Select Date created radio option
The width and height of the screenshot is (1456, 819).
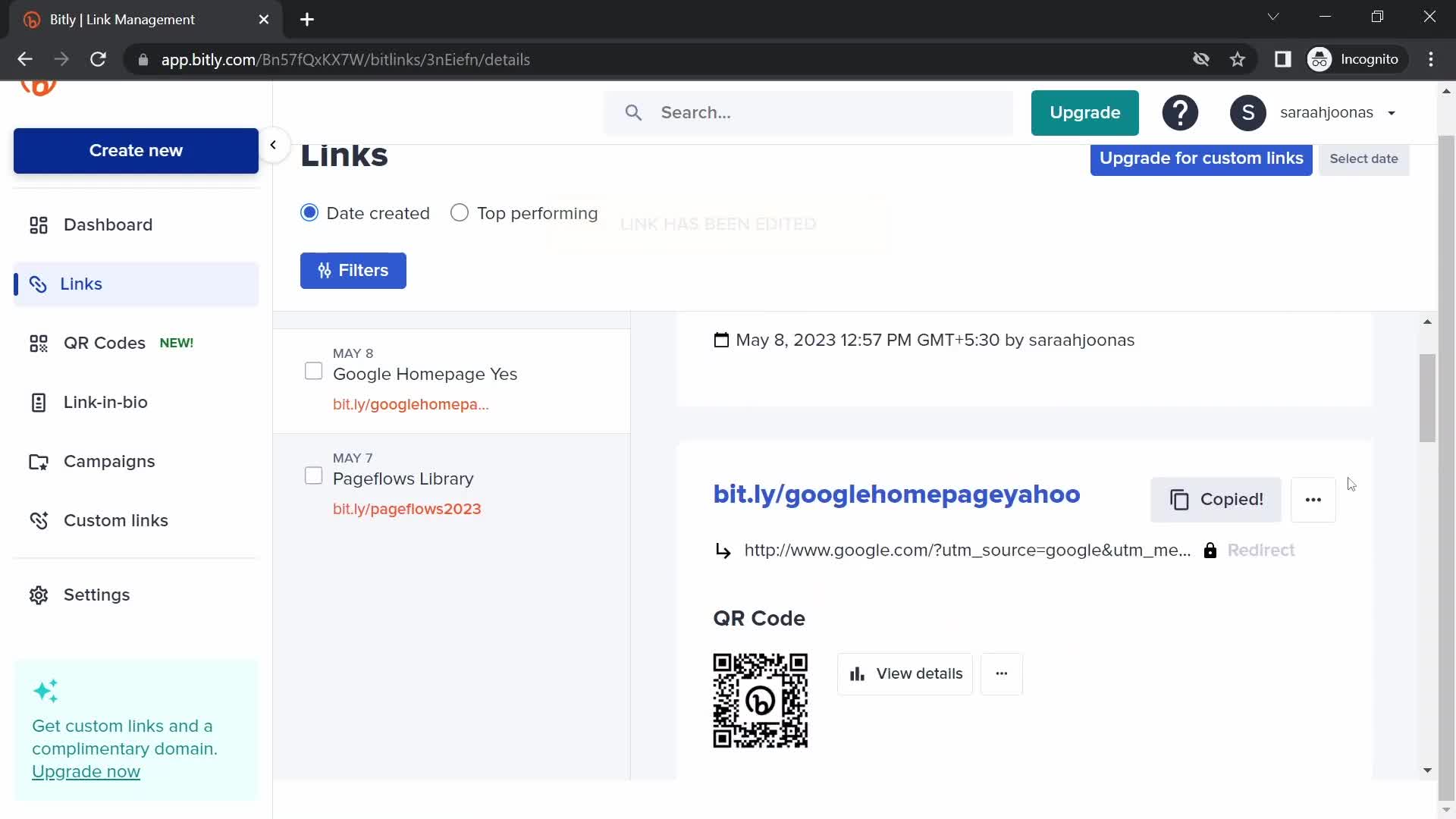coord(309,213)
